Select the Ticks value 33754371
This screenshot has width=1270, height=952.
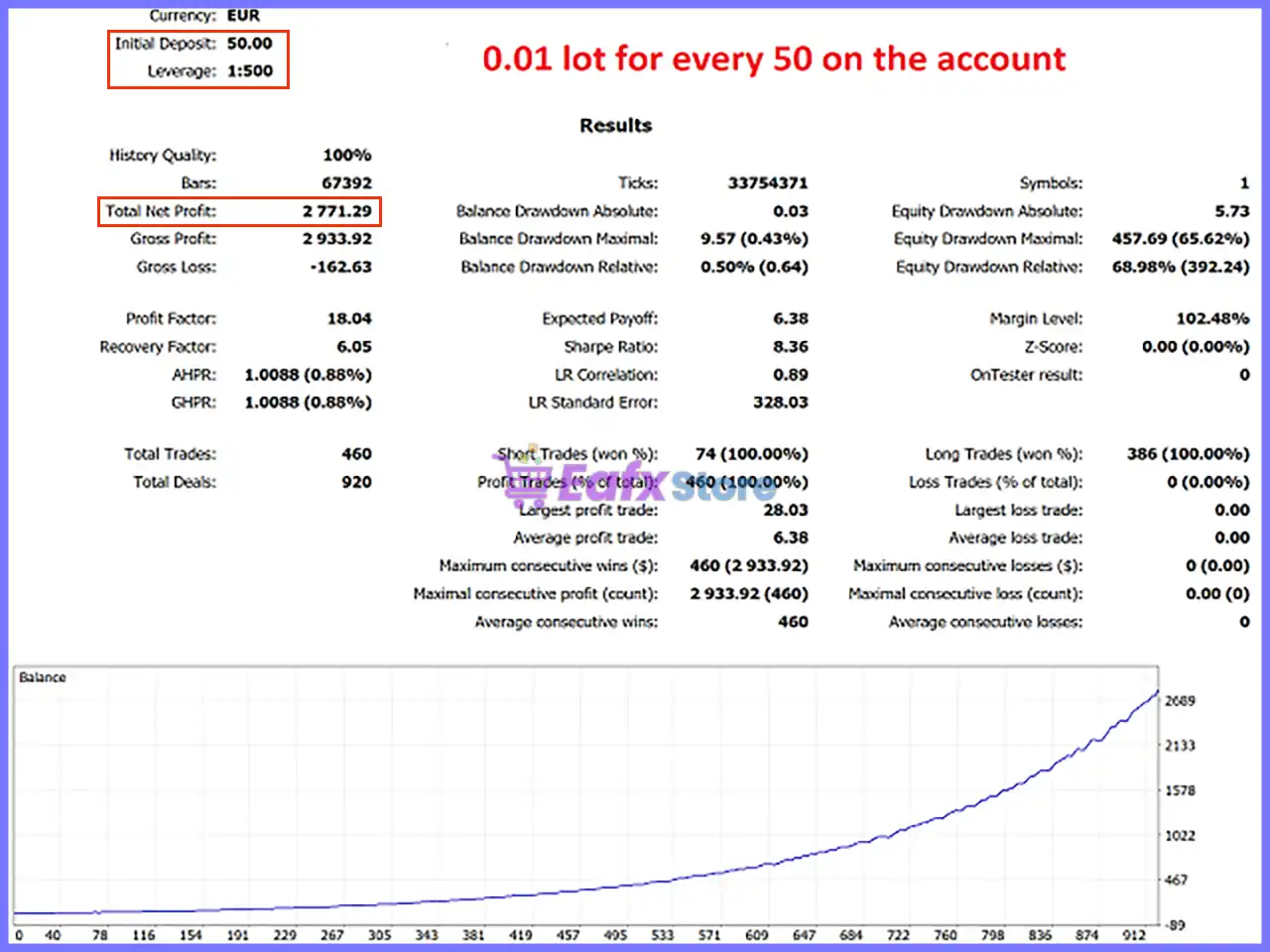tap(768, 183)
